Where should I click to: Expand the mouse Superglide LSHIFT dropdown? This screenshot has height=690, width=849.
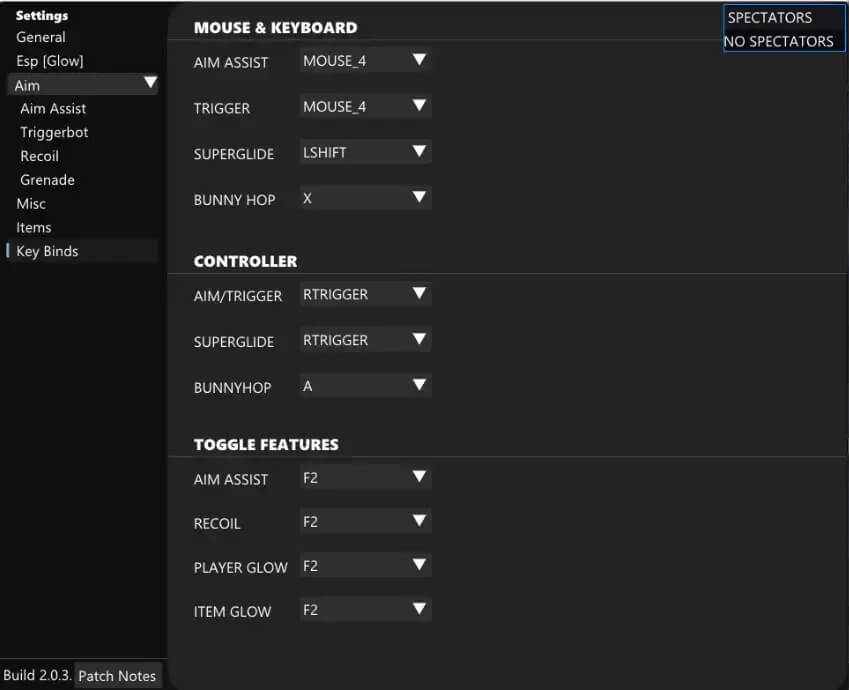[365, 153]
